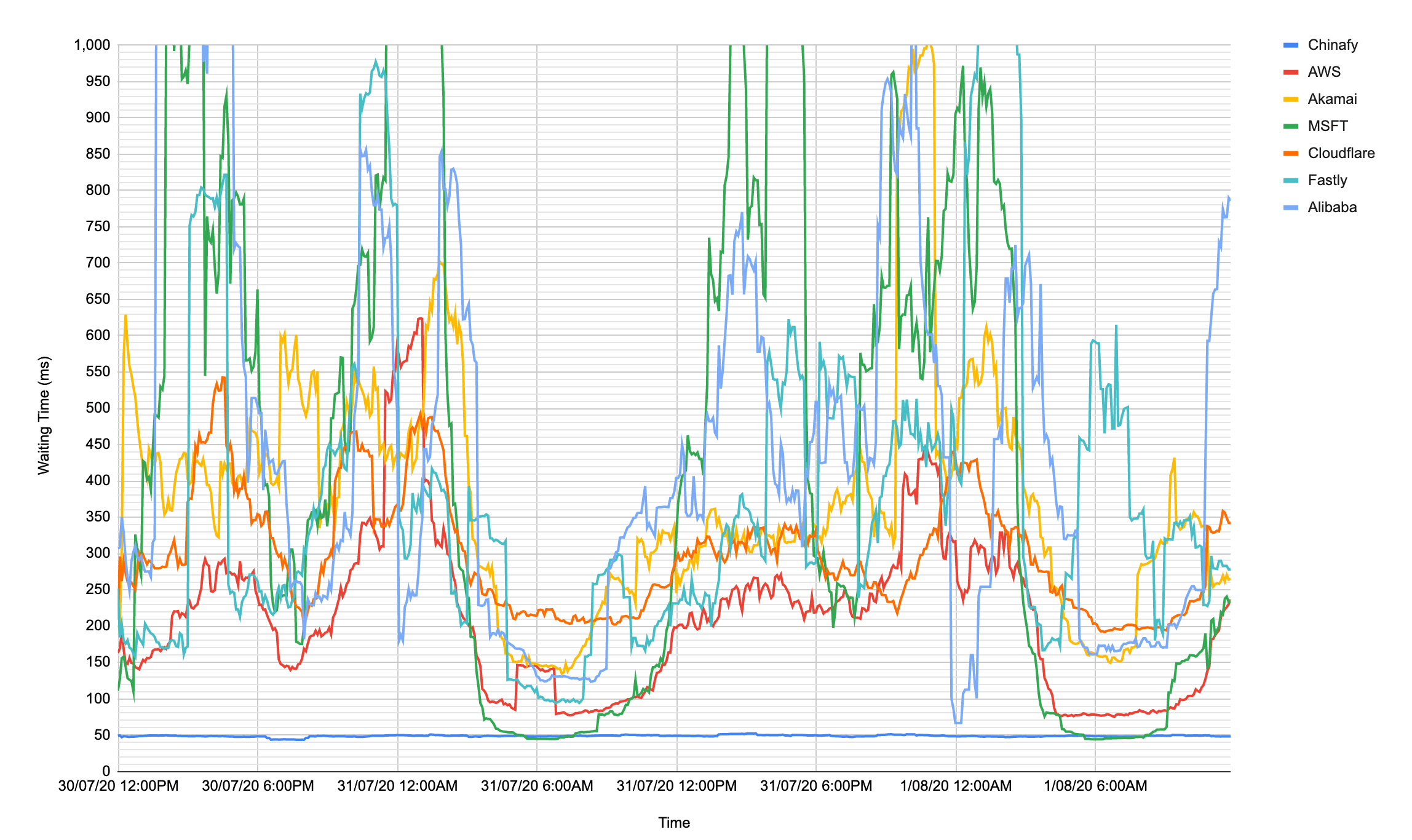Image resolution: width=1412 pixels, height=840 pixels.
Task: Click the Waiting Time (ms) axis title
Action: tap(44, 416)
